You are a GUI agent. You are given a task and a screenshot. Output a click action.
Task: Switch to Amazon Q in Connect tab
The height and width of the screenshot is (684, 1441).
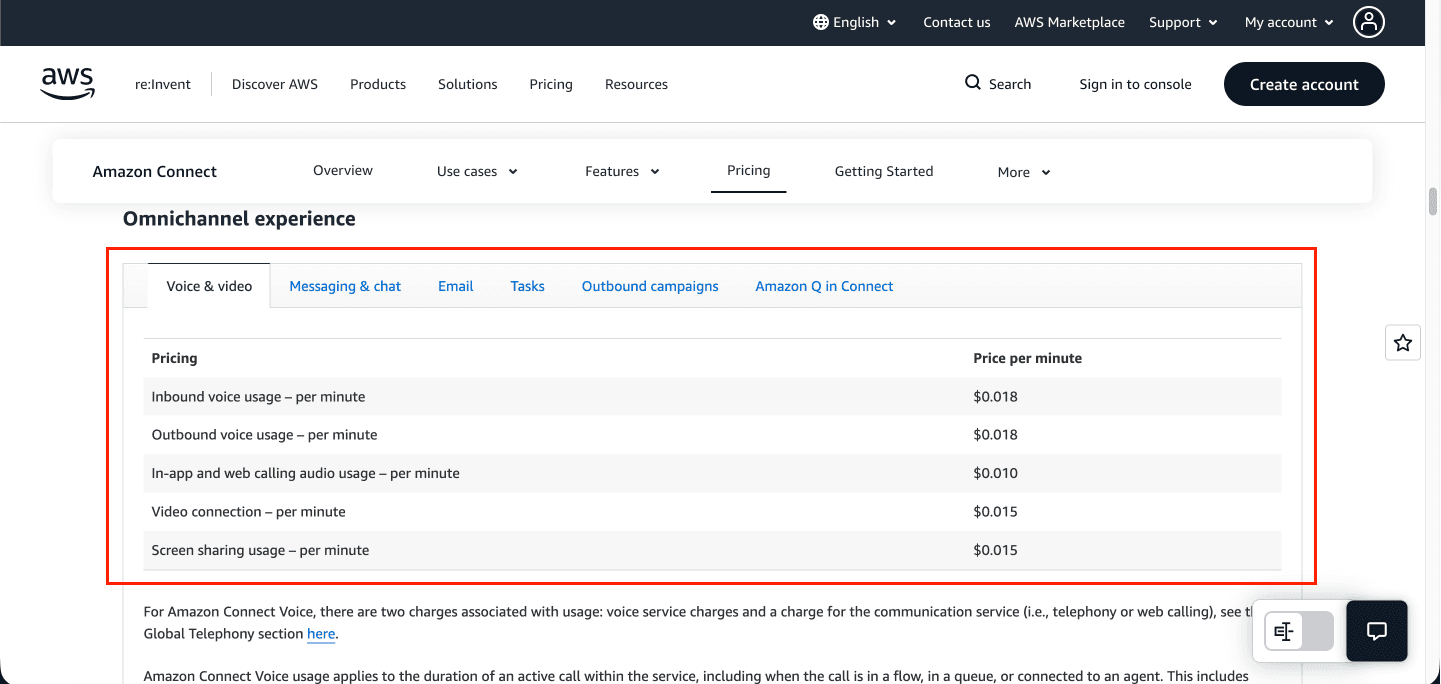[x=824, y=286]
